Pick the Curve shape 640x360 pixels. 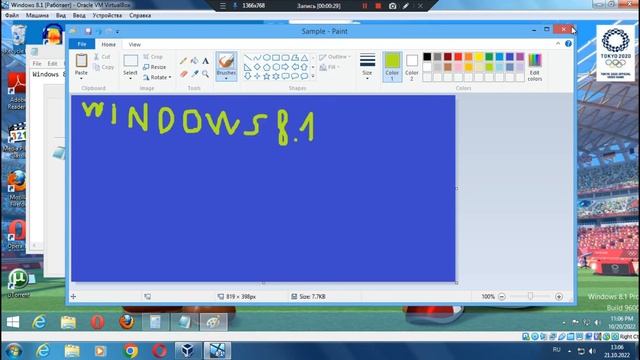click(x=257, y=58)
